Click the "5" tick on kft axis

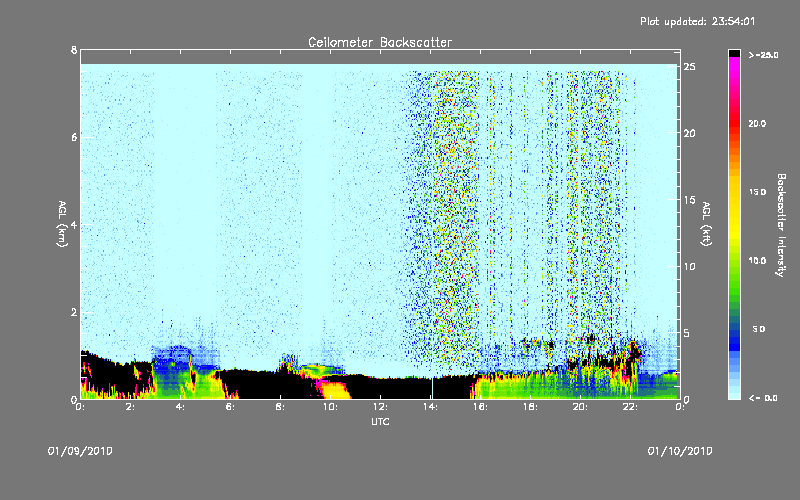(687, 333)
